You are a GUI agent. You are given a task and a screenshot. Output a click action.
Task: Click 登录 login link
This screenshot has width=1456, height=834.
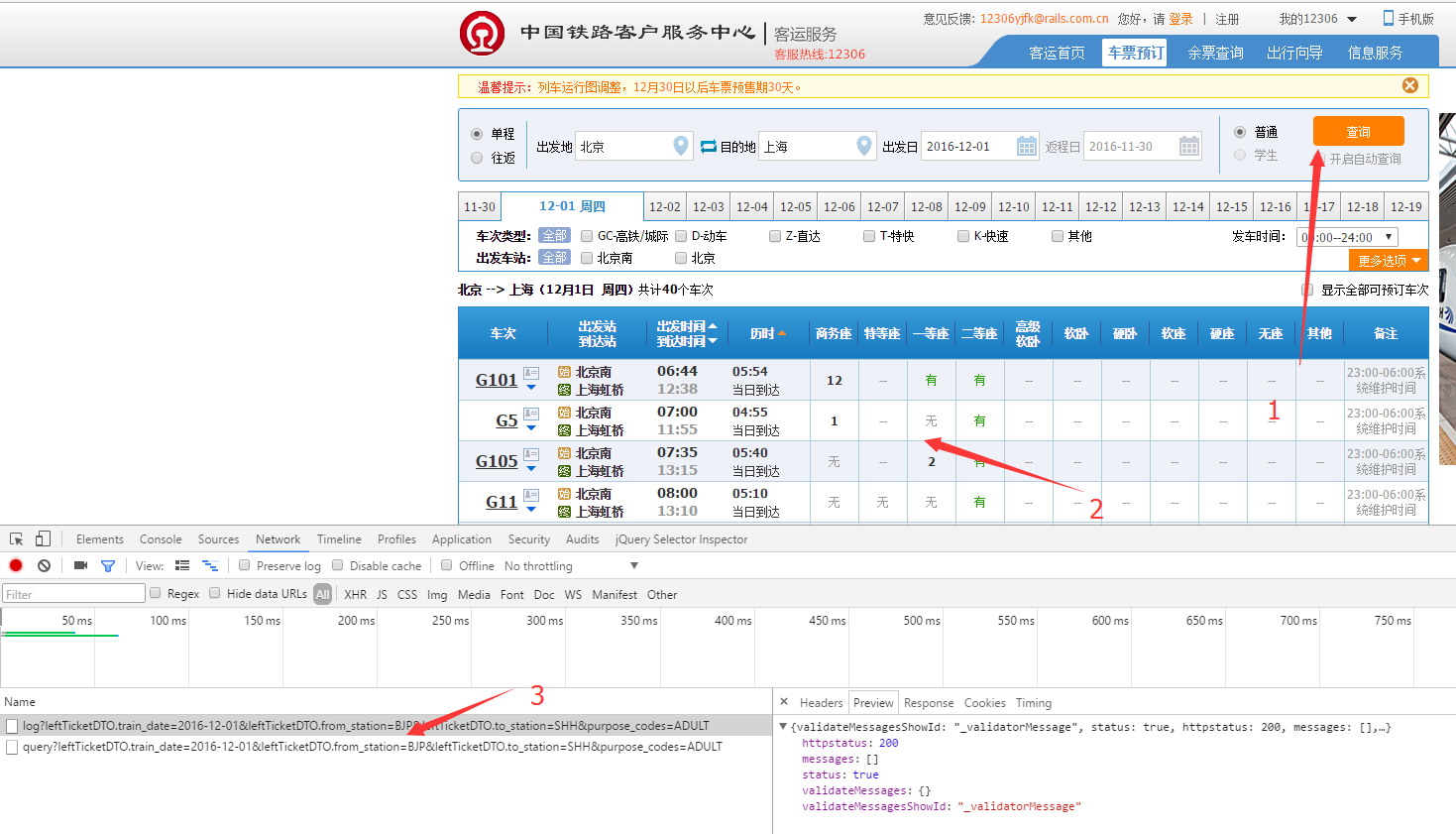(1181, 19)
